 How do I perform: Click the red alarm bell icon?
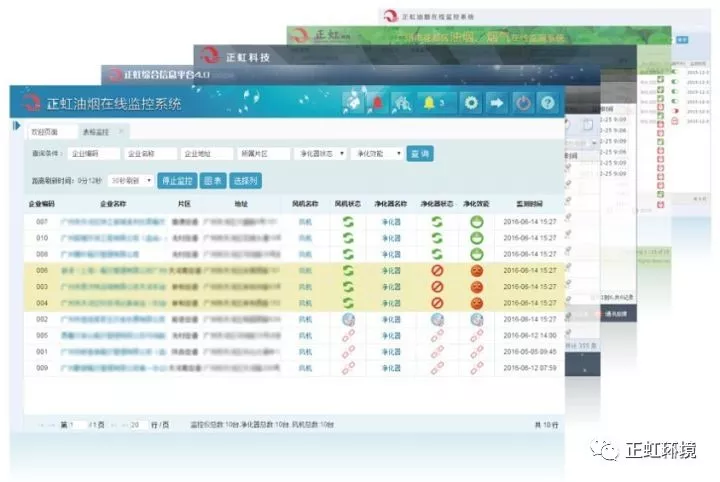pyautogui.click(x=377, y=103)
